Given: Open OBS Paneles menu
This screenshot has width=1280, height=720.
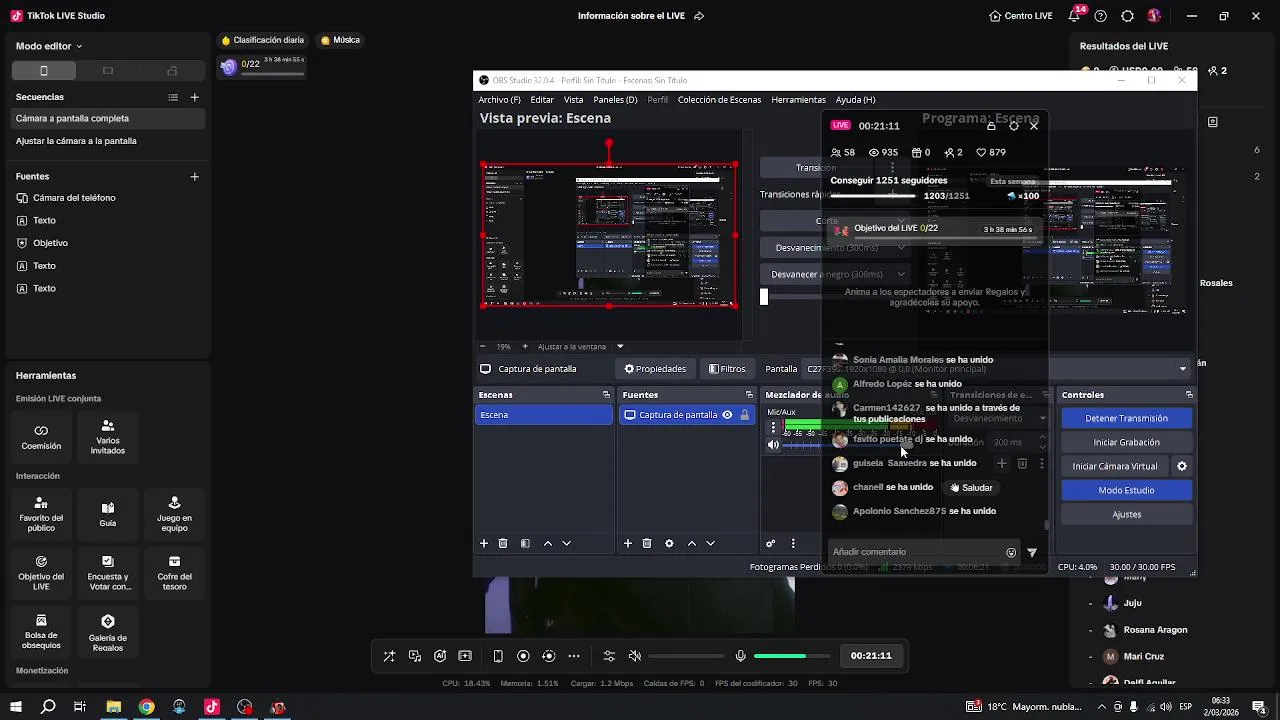Looking at the screenshot, I should point(615,100).
